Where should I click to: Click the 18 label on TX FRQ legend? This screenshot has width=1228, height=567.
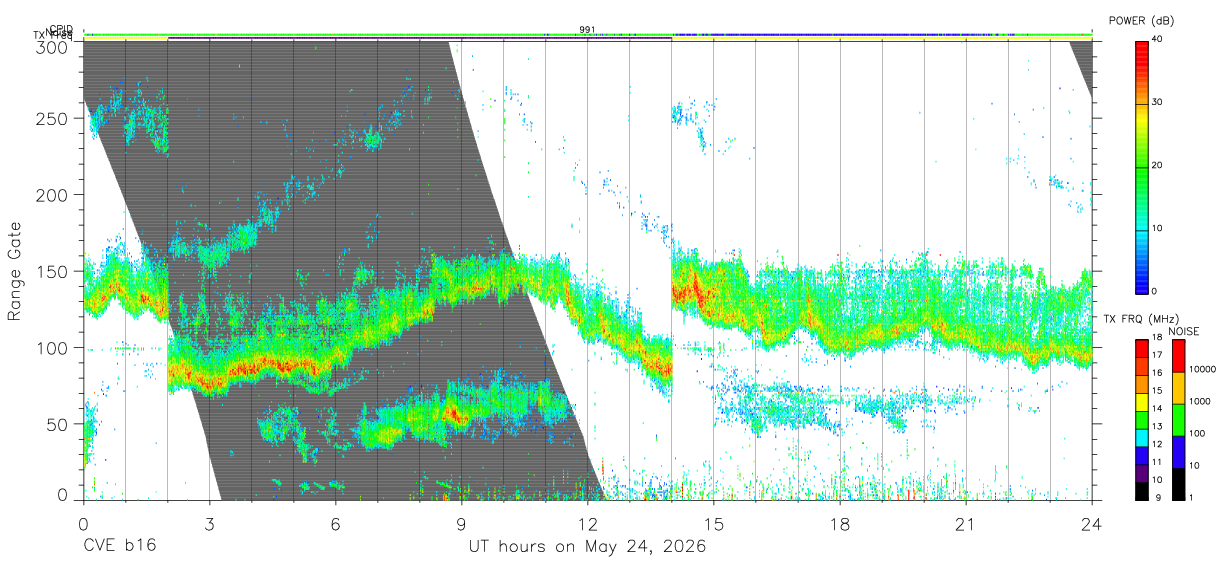1157,338
